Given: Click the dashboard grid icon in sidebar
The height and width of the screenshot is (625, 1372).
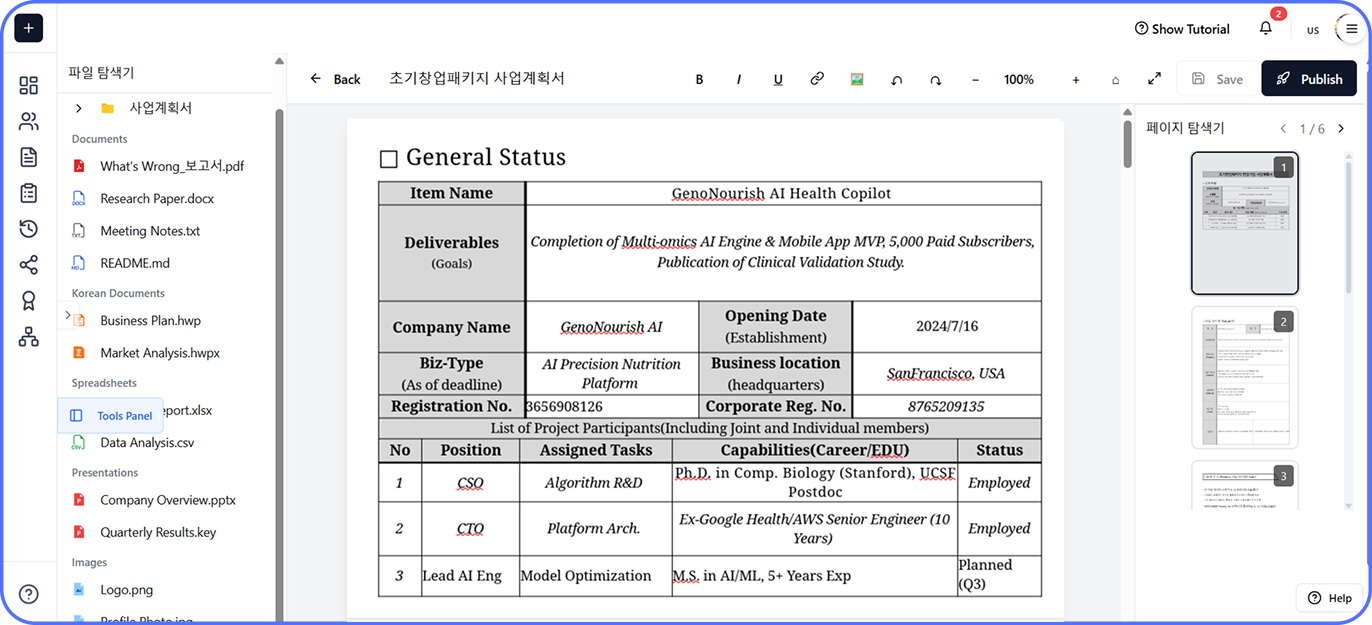Looking at the screenshot, I should 29,86.
